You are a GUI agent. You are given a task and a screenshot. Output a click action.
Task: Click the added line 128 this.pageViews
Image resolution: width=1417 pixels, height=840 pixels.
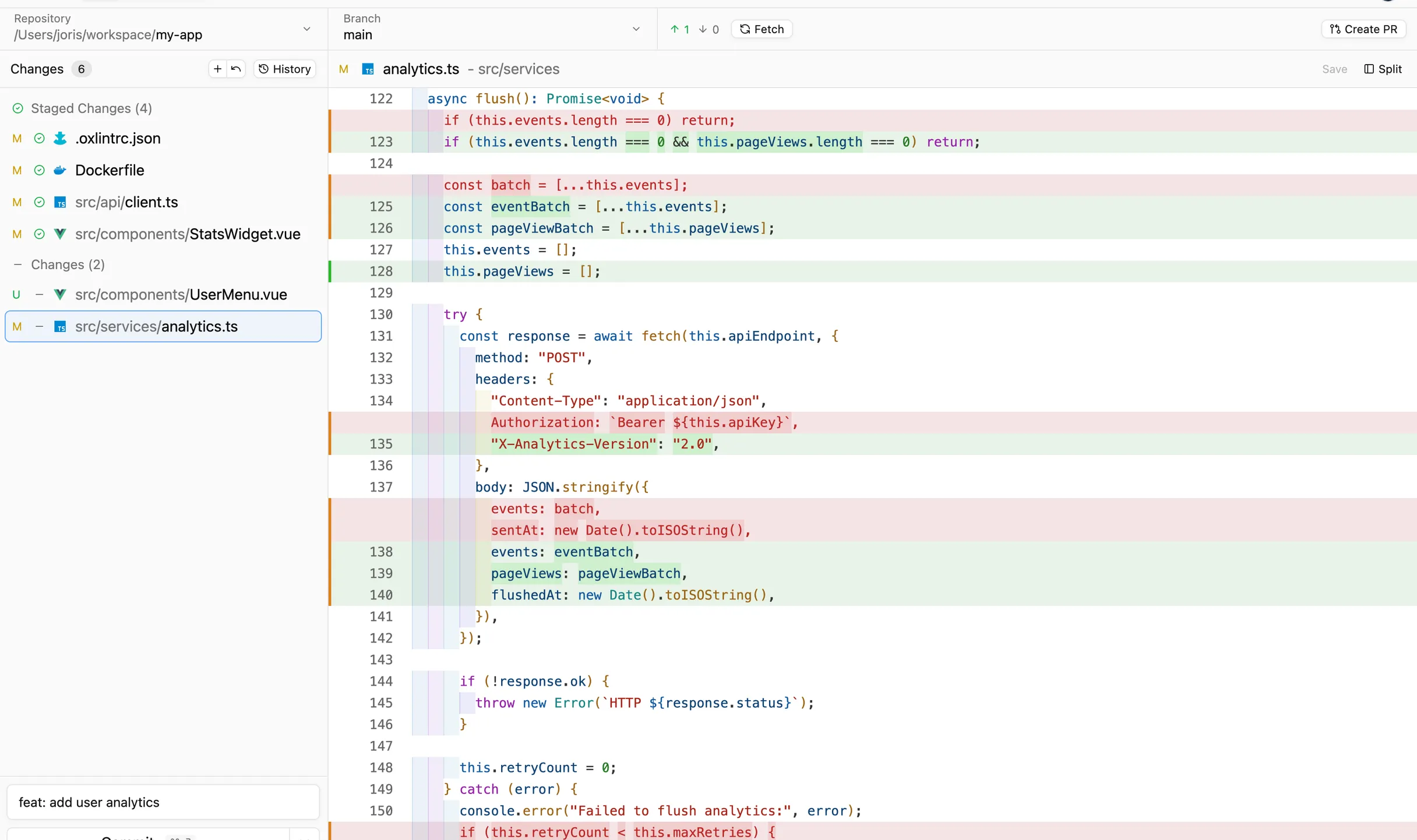[x=873, y=271]
